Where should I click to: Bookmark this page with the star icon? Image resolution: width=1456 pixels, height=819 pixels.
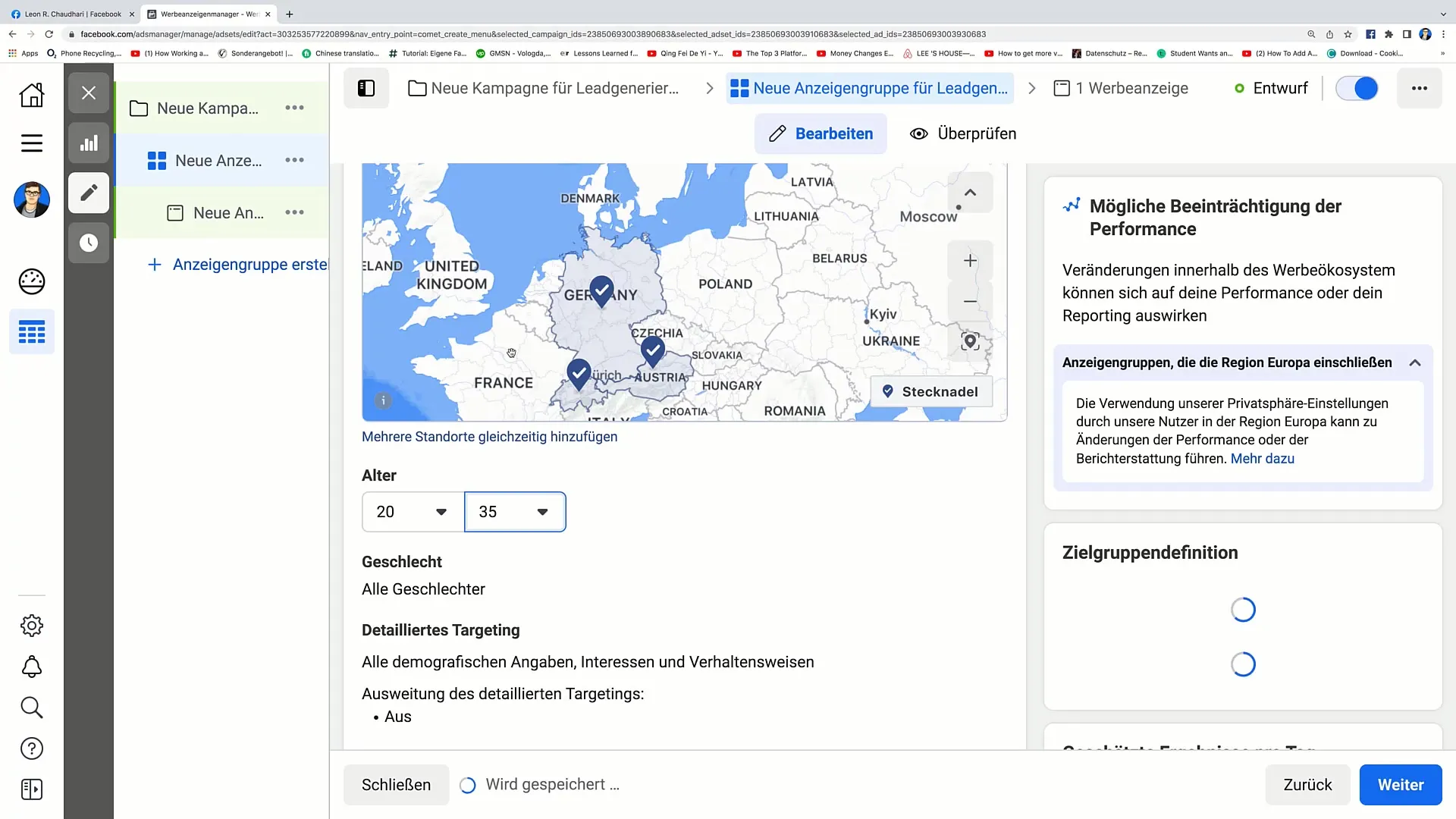click(1348, 34)
